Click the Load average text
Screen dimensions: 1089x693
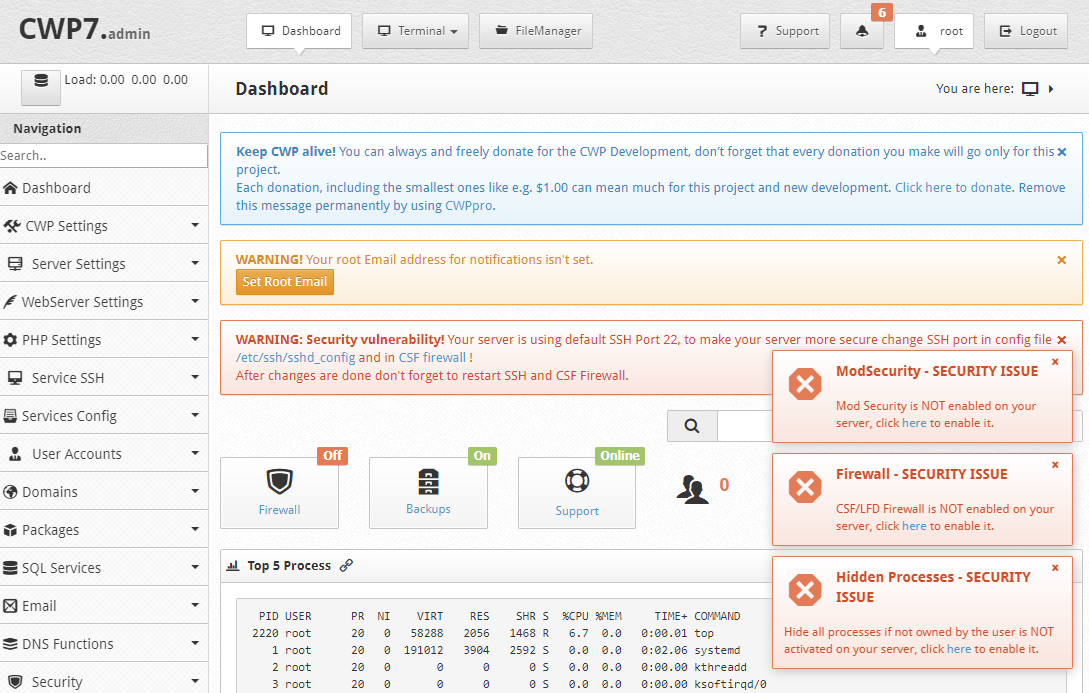126,80
